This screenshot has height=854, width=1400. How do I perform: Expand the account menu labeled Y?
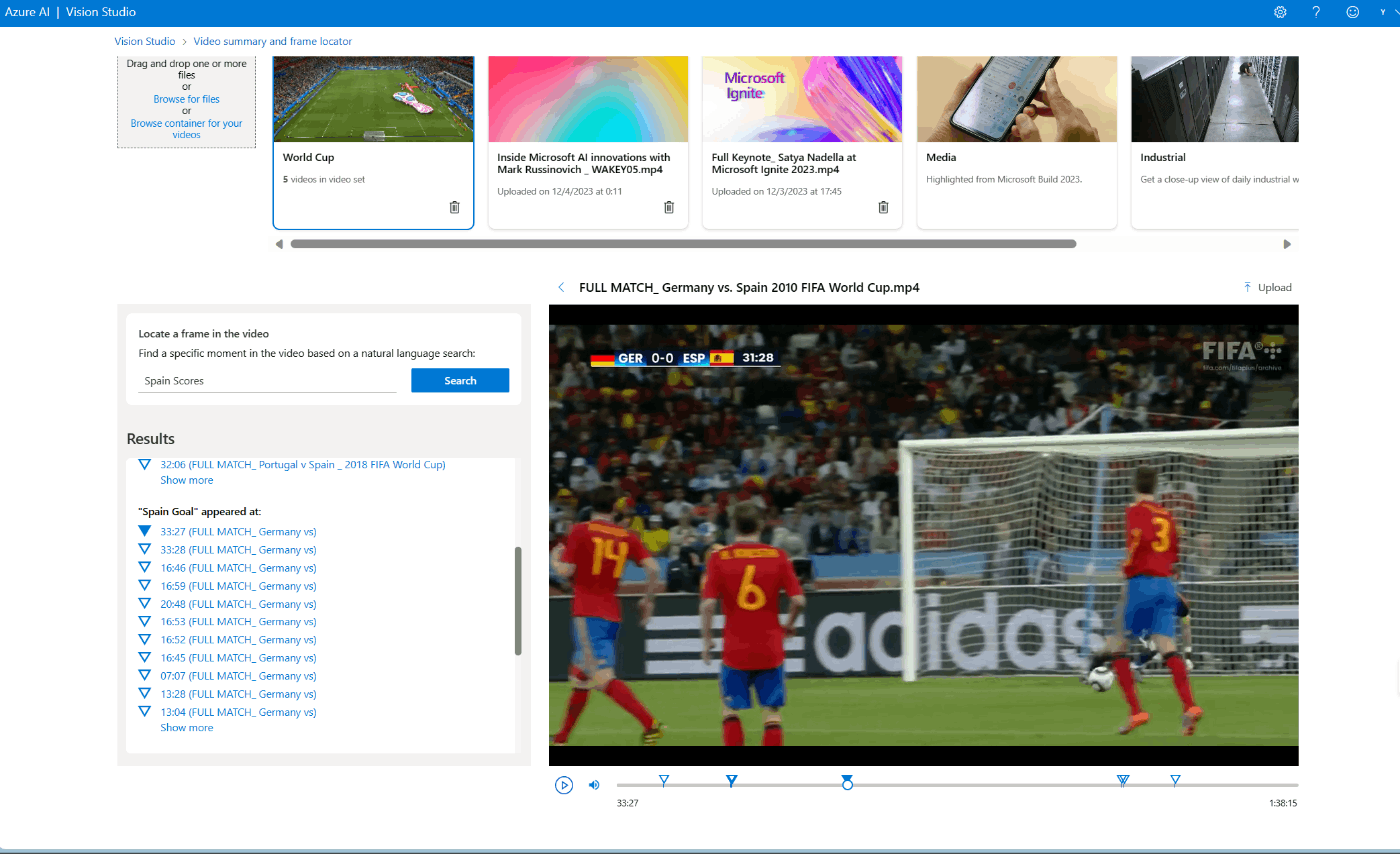click(x=1389, y=12)
